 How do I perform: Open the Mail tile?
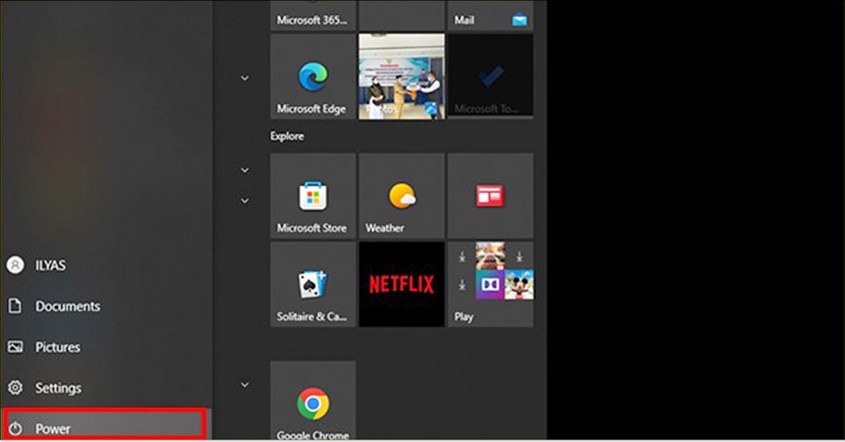click(490, 15)
